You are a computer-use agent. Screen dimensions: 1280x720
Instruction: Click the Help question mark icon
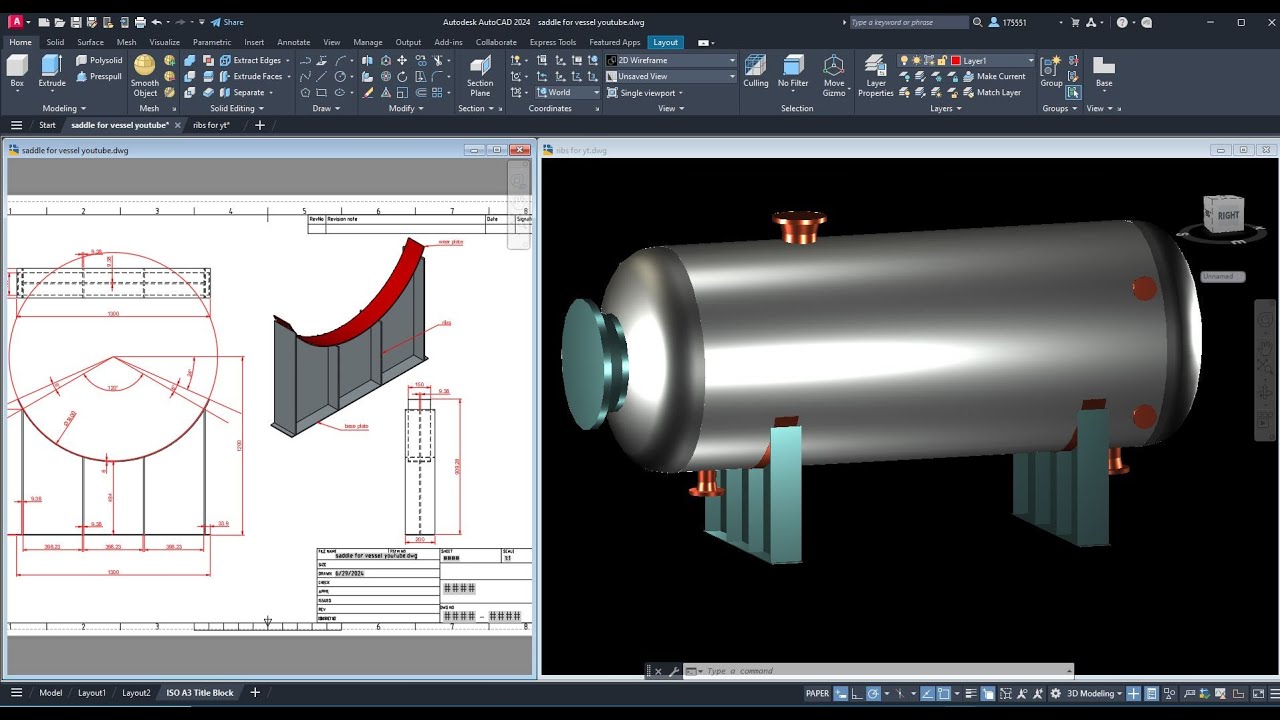pos(1122,22)
